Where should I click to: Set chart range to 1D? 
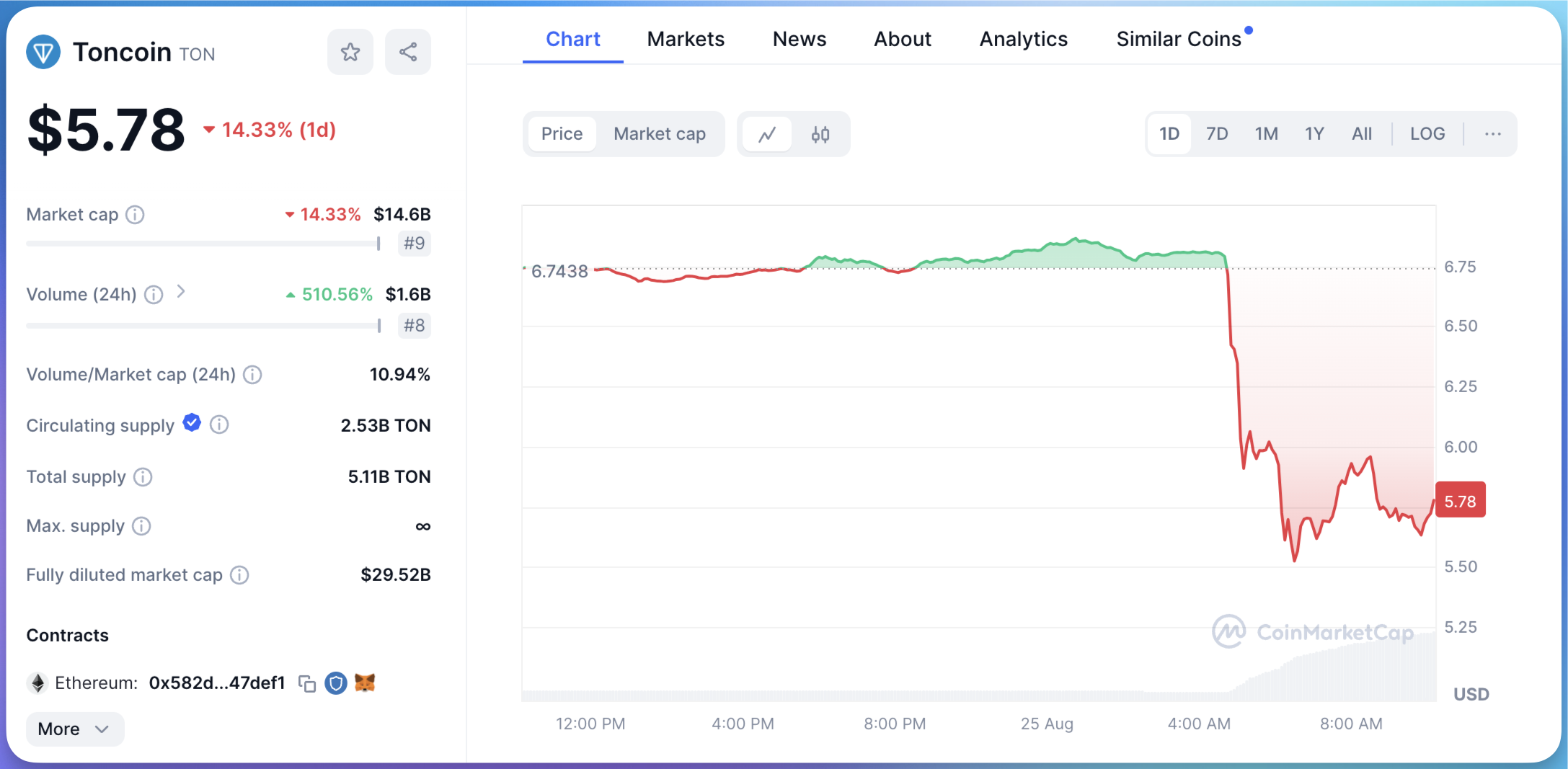[x=1169, y=134]
